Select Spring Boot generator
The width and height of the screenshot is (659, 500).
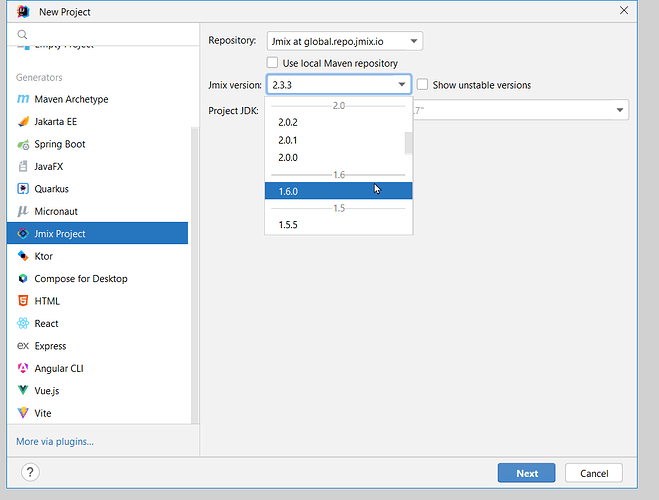98,144
